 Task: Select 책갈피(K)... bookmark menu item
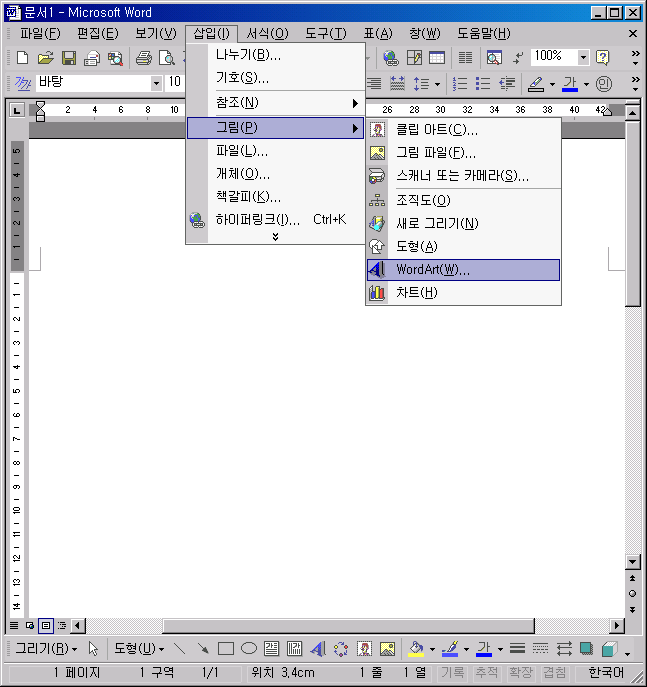tap(275, 197)
